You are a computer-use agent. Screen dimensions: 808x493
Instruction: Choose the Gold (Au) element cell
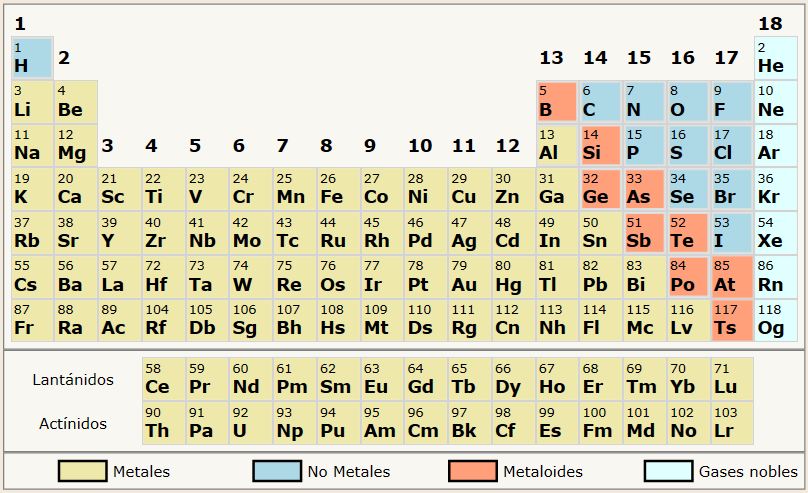469,277
